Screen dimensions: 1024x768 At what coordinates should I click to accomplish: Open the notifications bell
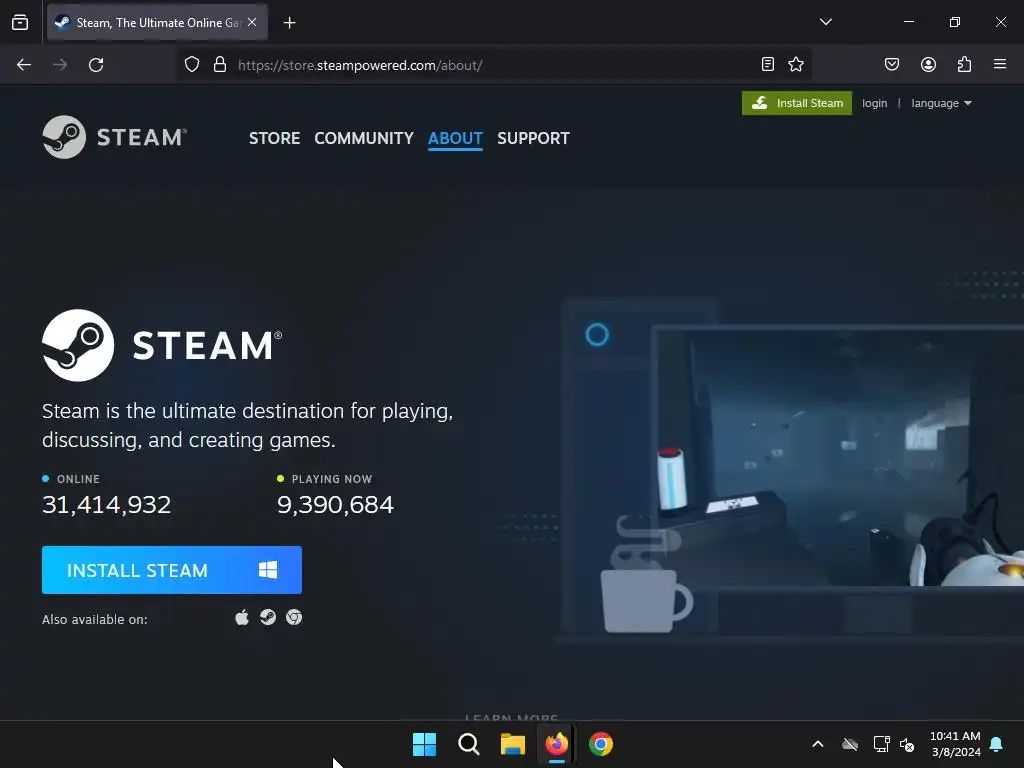(x=997, y=744)
